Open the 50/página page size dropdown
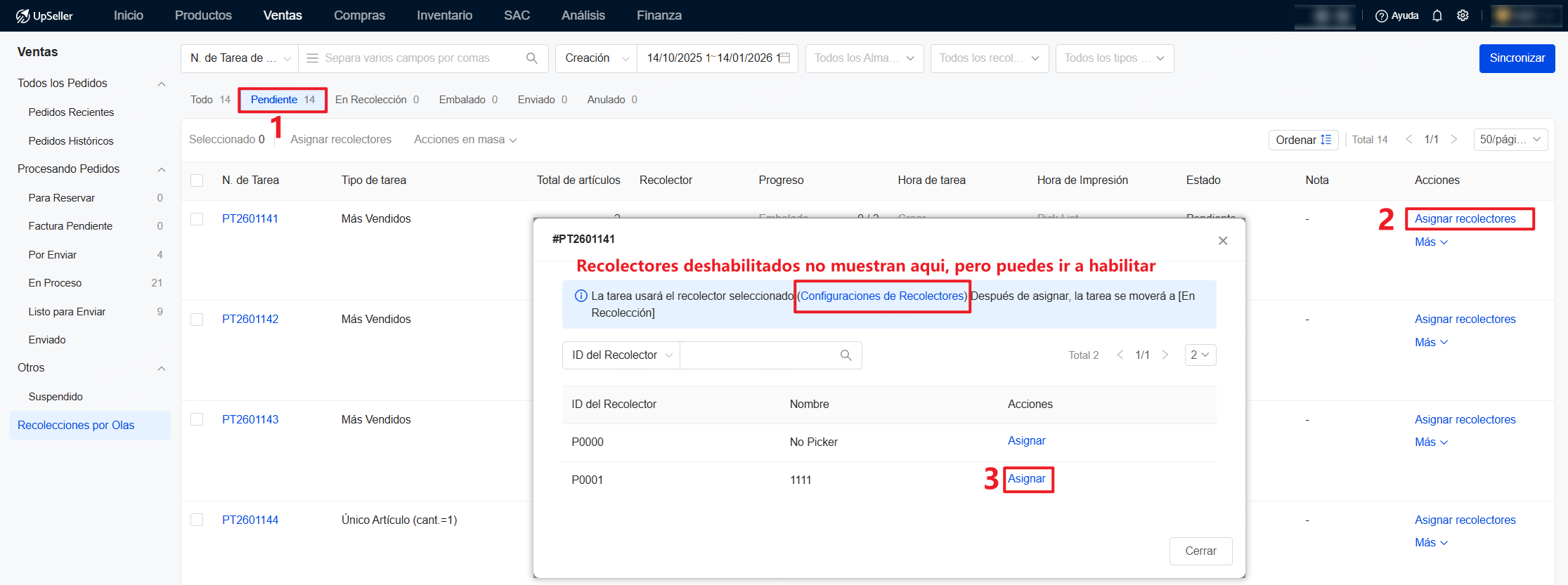Viewport: 1568px width, 585px height. coord(1510,140)
